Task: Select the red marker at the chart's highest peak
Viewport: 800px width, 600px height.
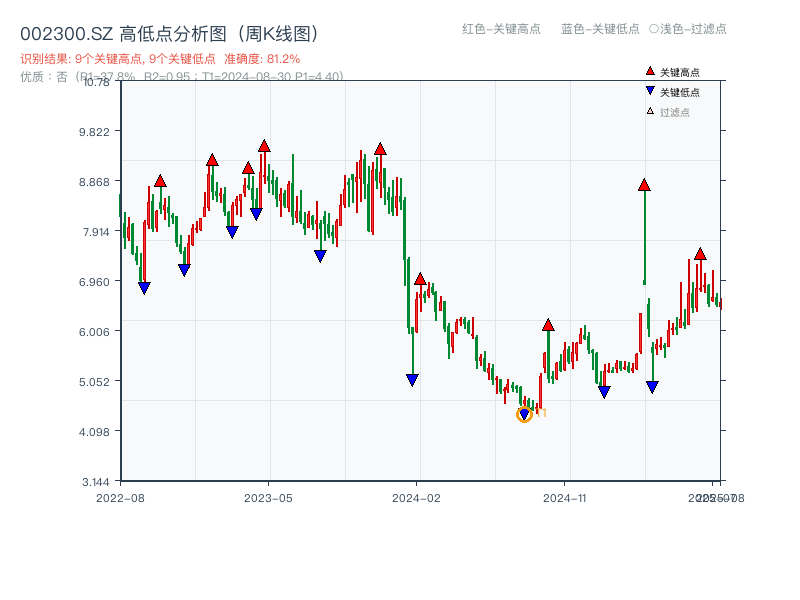Action: [x=262, y=143]
